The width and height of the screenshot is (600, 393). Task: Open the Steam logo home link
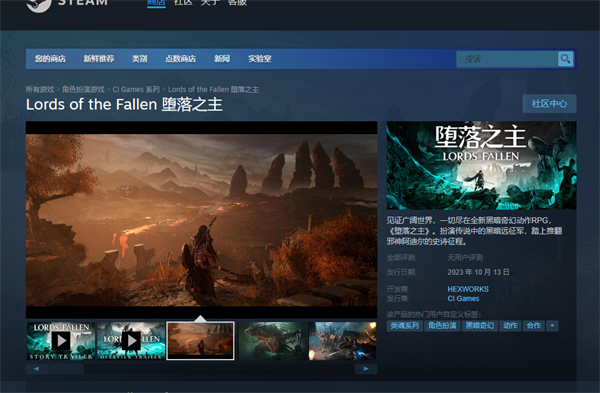point(67,4)
